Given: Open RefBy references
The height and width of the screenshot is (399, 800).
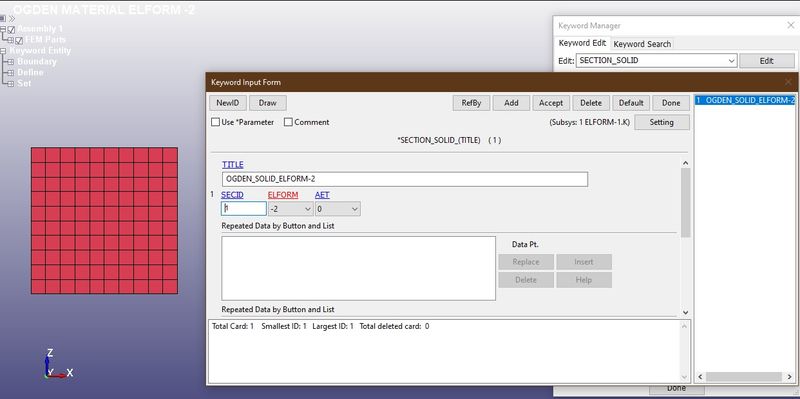Looking at the screenshot, I should 471,103.
